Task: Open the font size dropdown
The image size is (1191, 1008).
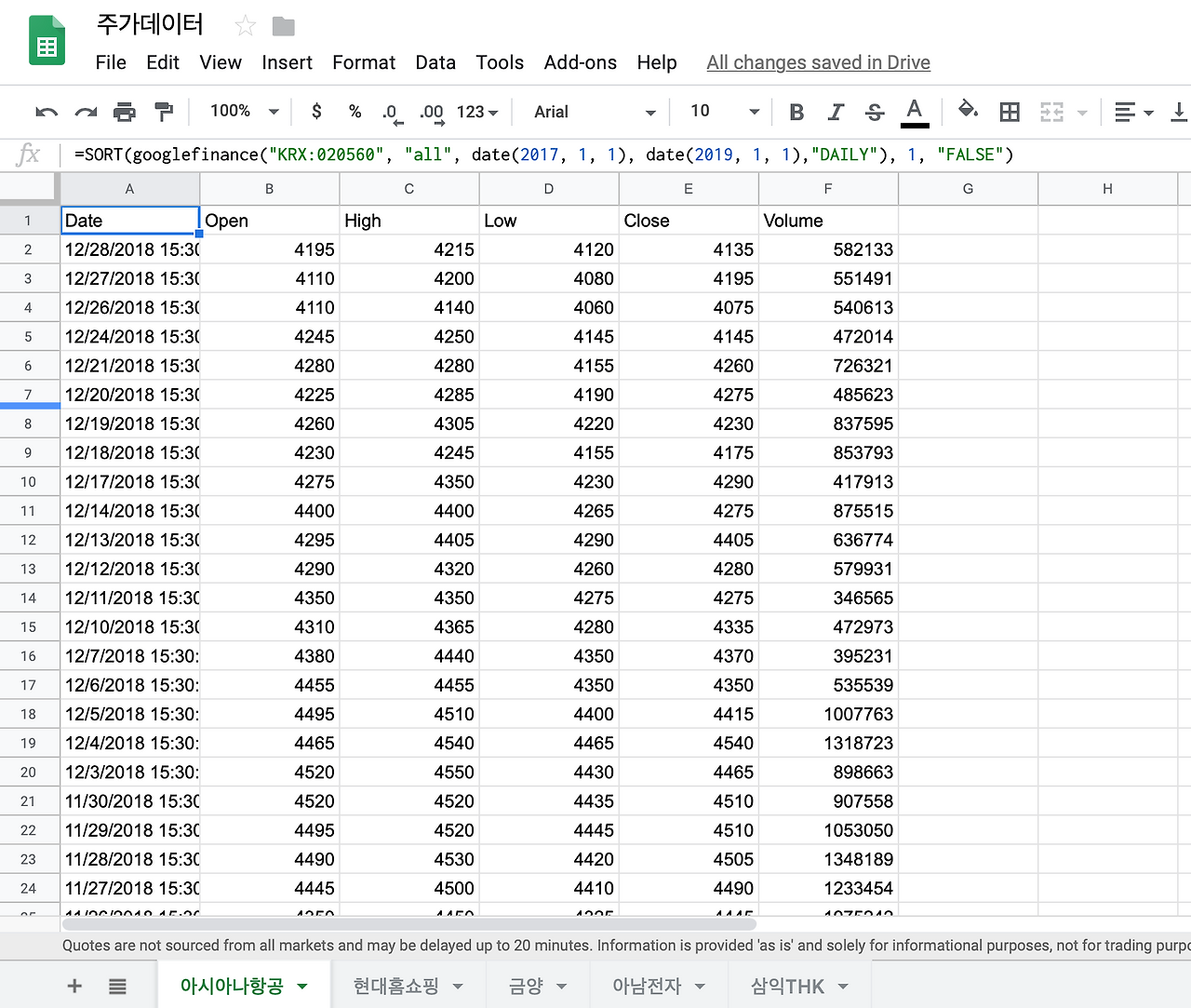Action: pos(726,112)
